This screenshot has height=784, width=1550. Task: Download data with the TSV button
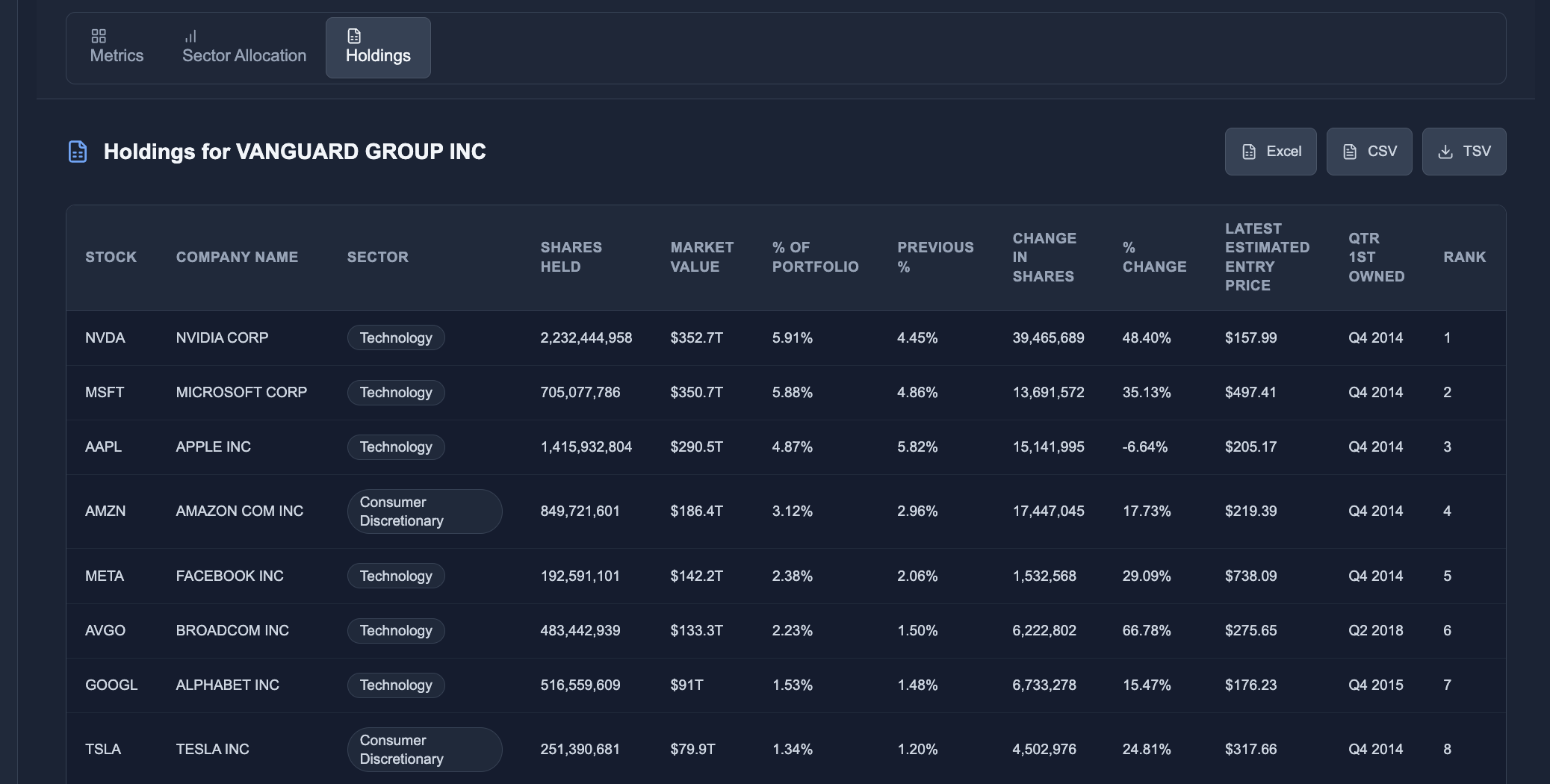click(1464, 151)
